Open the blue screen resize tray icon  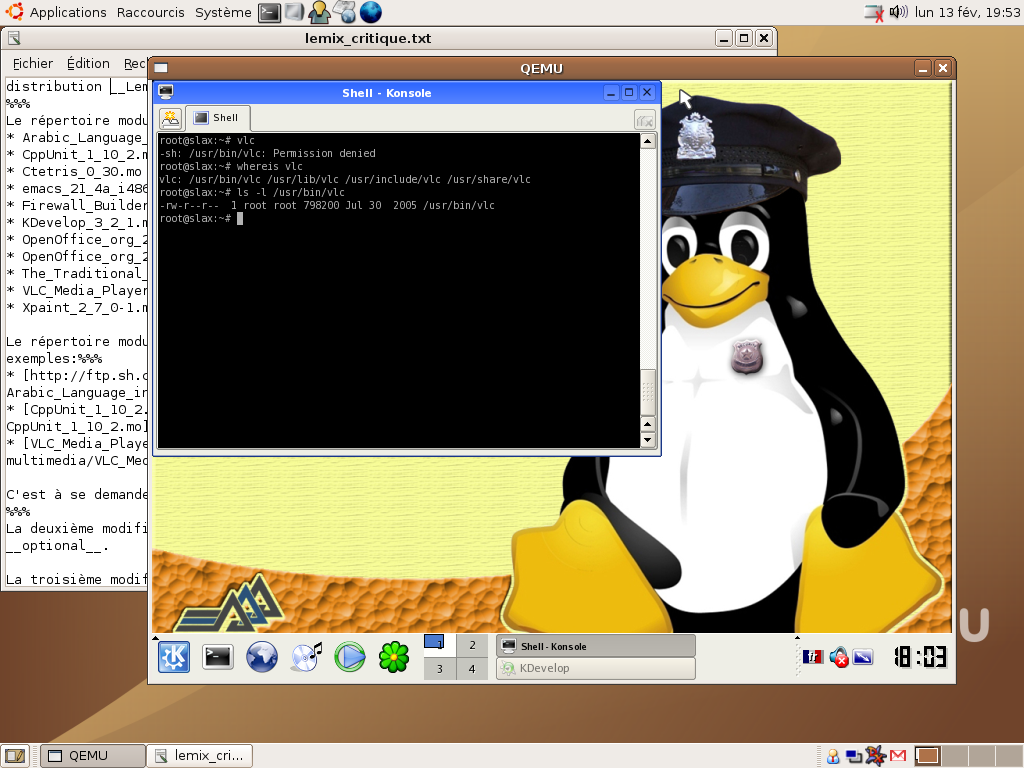click(x=863, y=657)
